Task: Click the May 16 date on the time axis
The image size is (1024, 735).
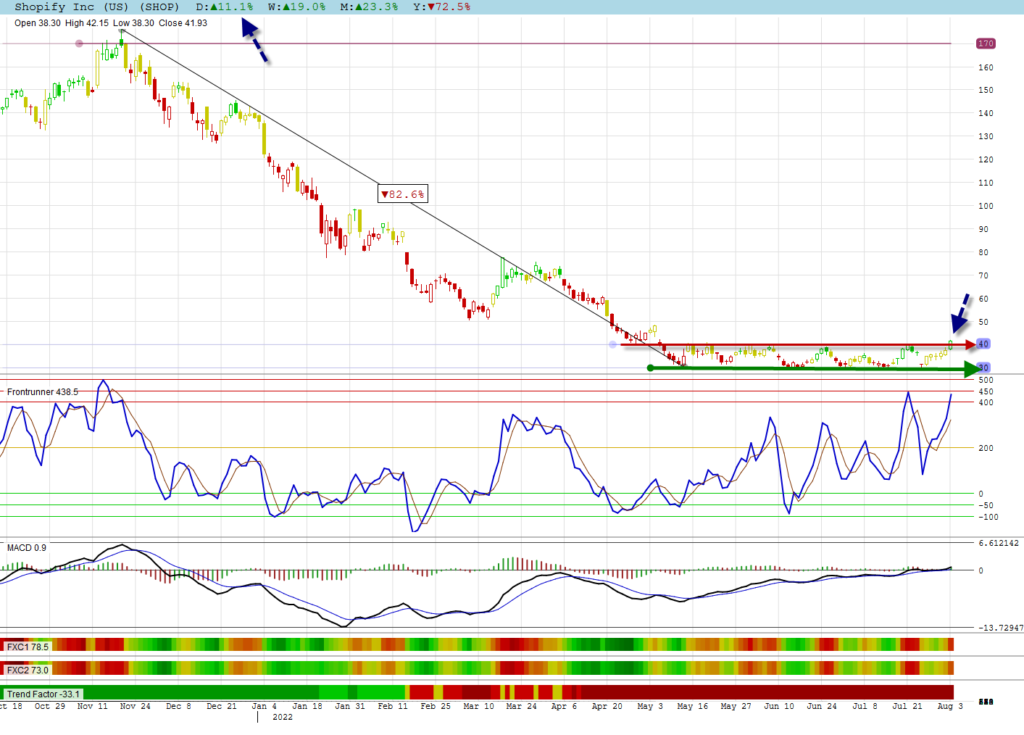Action: point(692,706)
